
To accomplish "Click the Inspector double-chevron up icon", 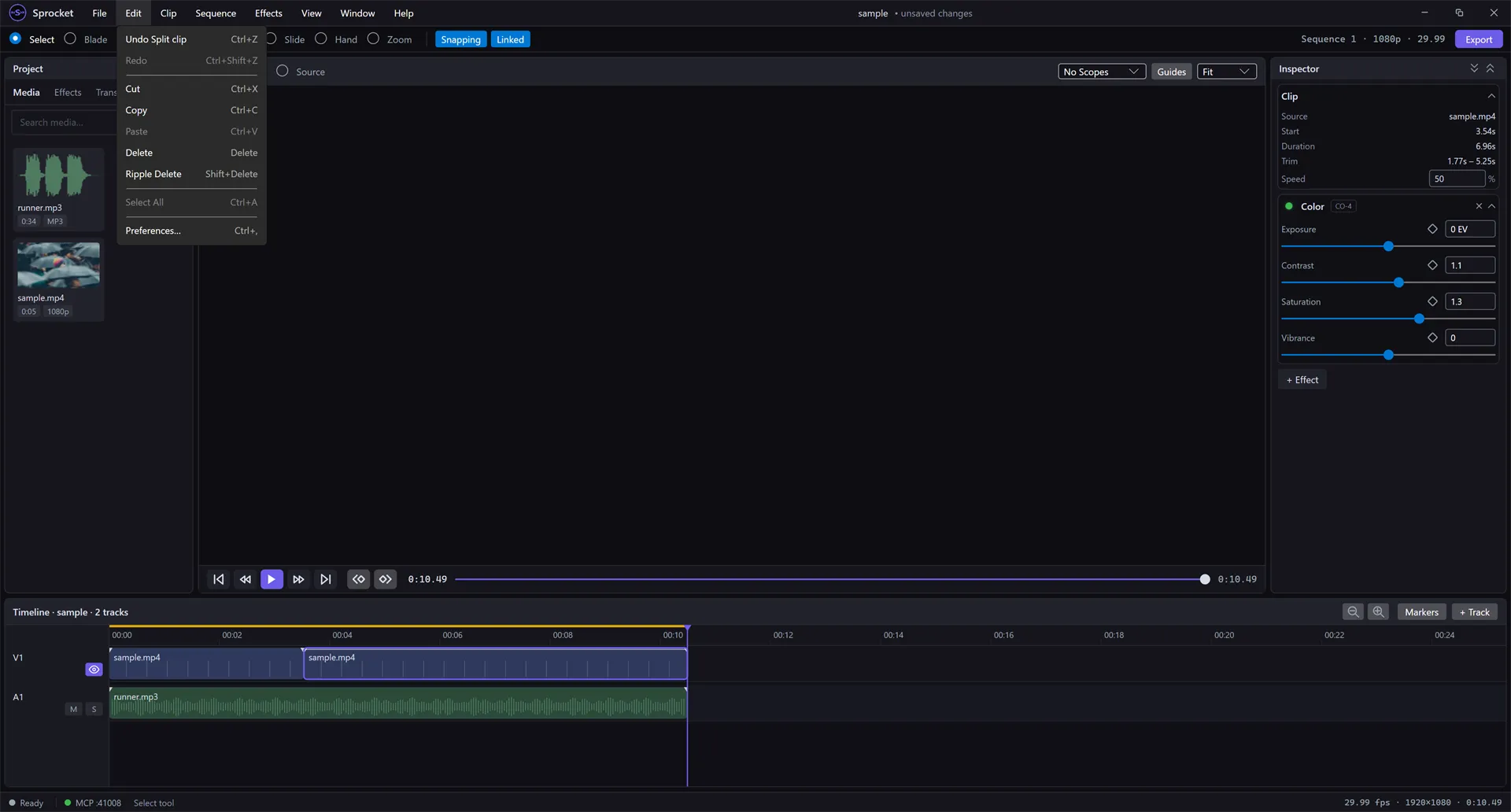I will point(1490,68).
